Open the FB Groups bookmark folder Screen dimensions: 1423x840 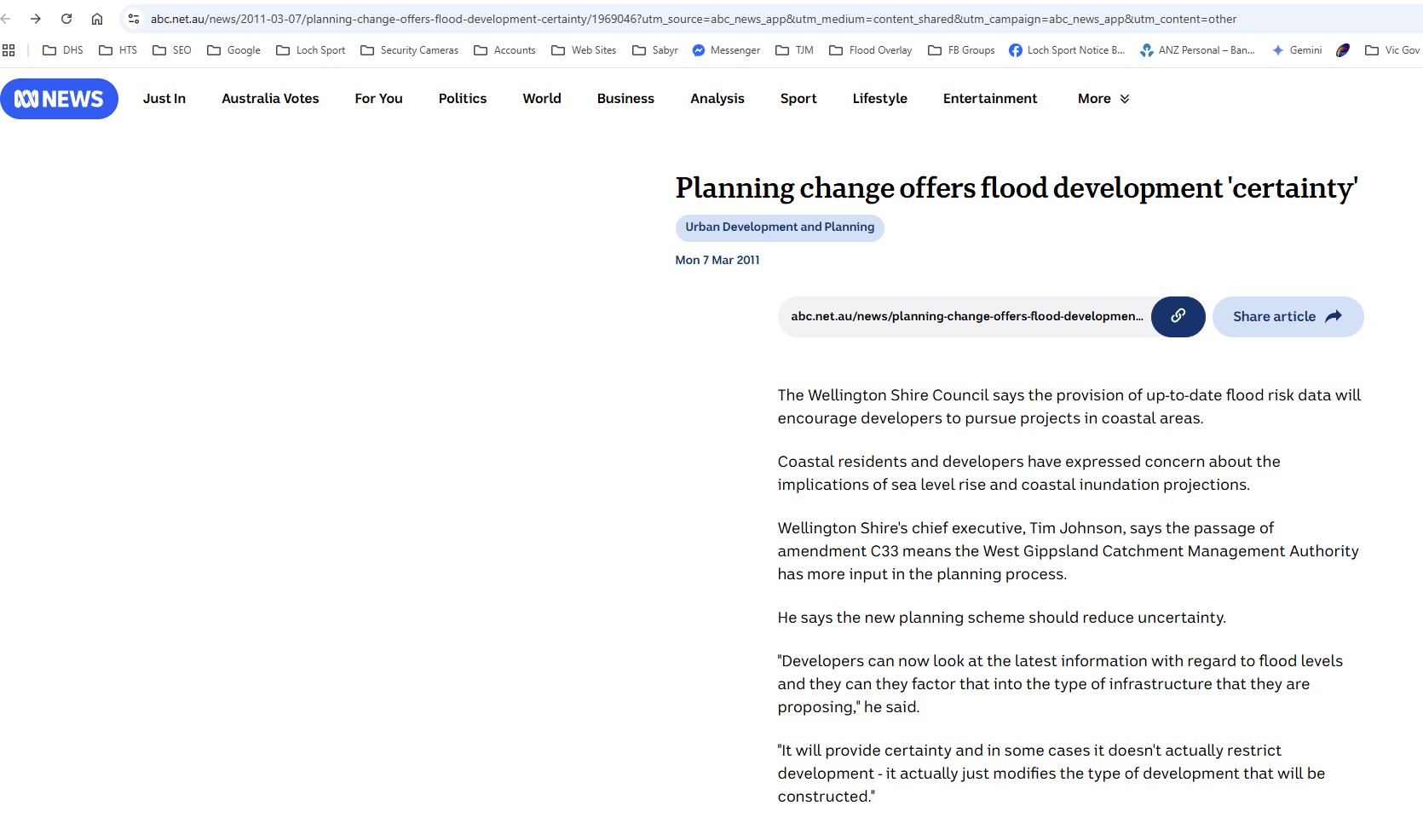click(961, 50)
